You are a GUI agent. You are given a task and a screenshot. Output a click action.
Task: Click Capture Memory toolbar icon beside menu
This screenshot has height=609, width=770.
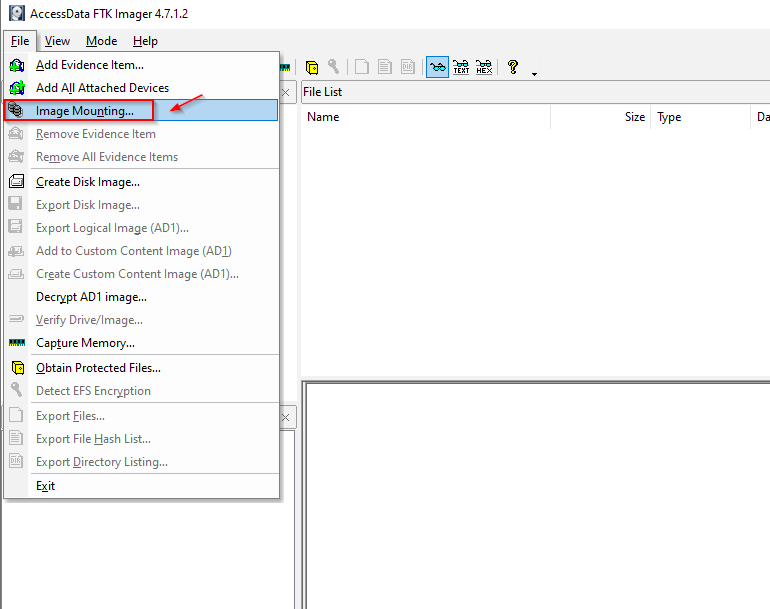(285, 67)
